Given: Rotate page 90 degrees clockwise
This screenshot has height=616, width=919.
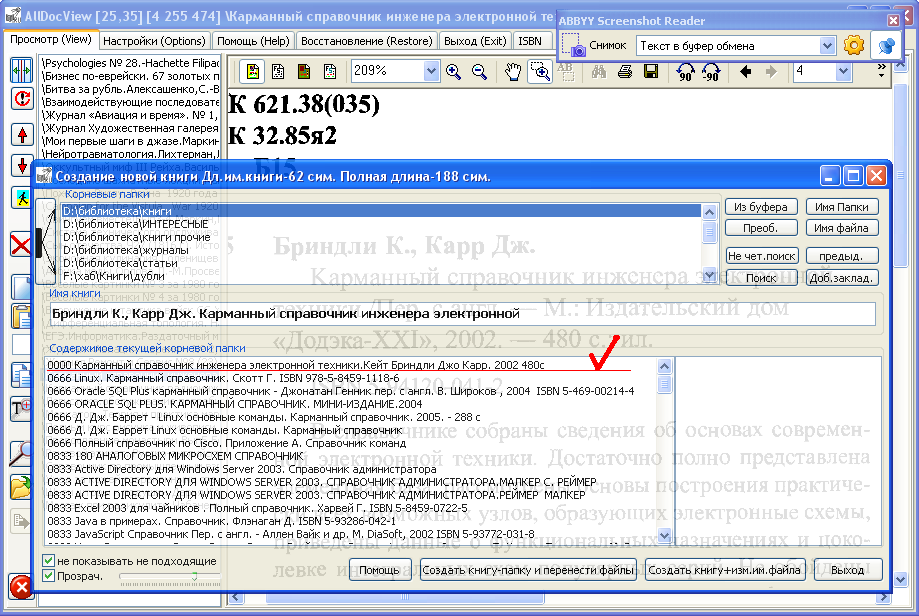Looking at the screenshot, I should tap(685, 72).
